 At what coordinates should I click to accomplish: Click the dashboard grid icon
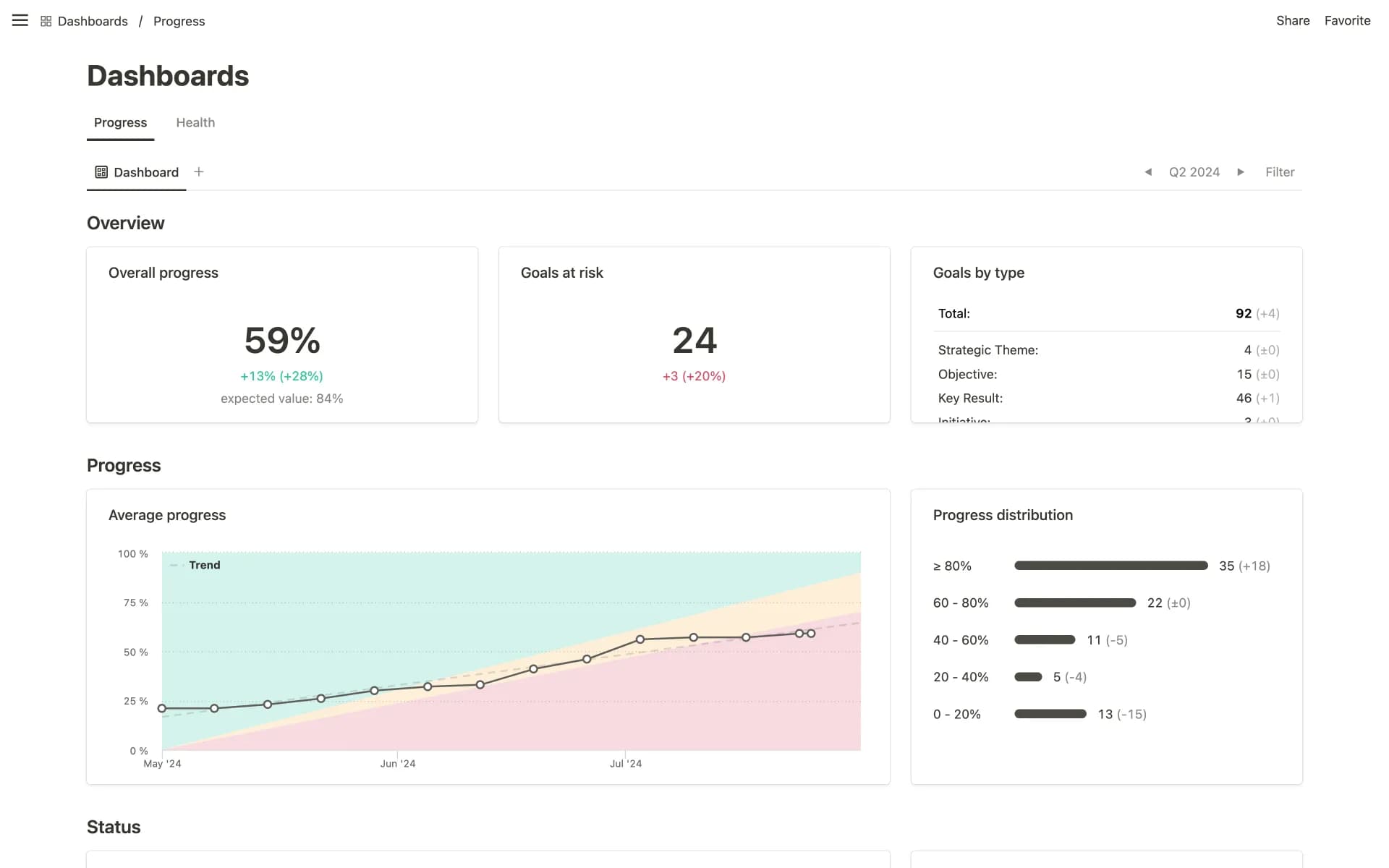click(45, 20)
